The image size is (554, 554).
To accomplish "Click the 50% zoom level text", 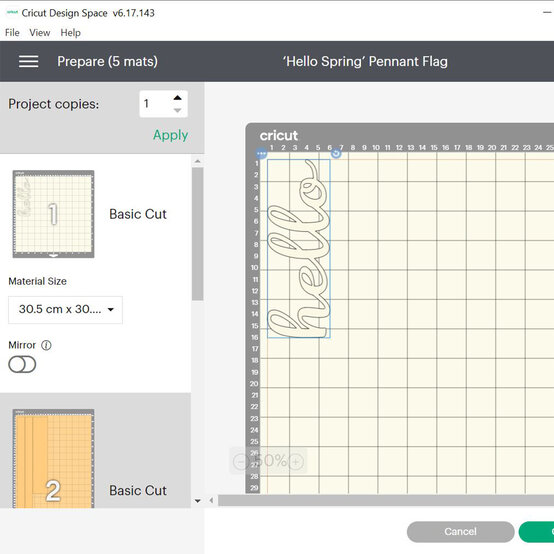I will [270, 461].
